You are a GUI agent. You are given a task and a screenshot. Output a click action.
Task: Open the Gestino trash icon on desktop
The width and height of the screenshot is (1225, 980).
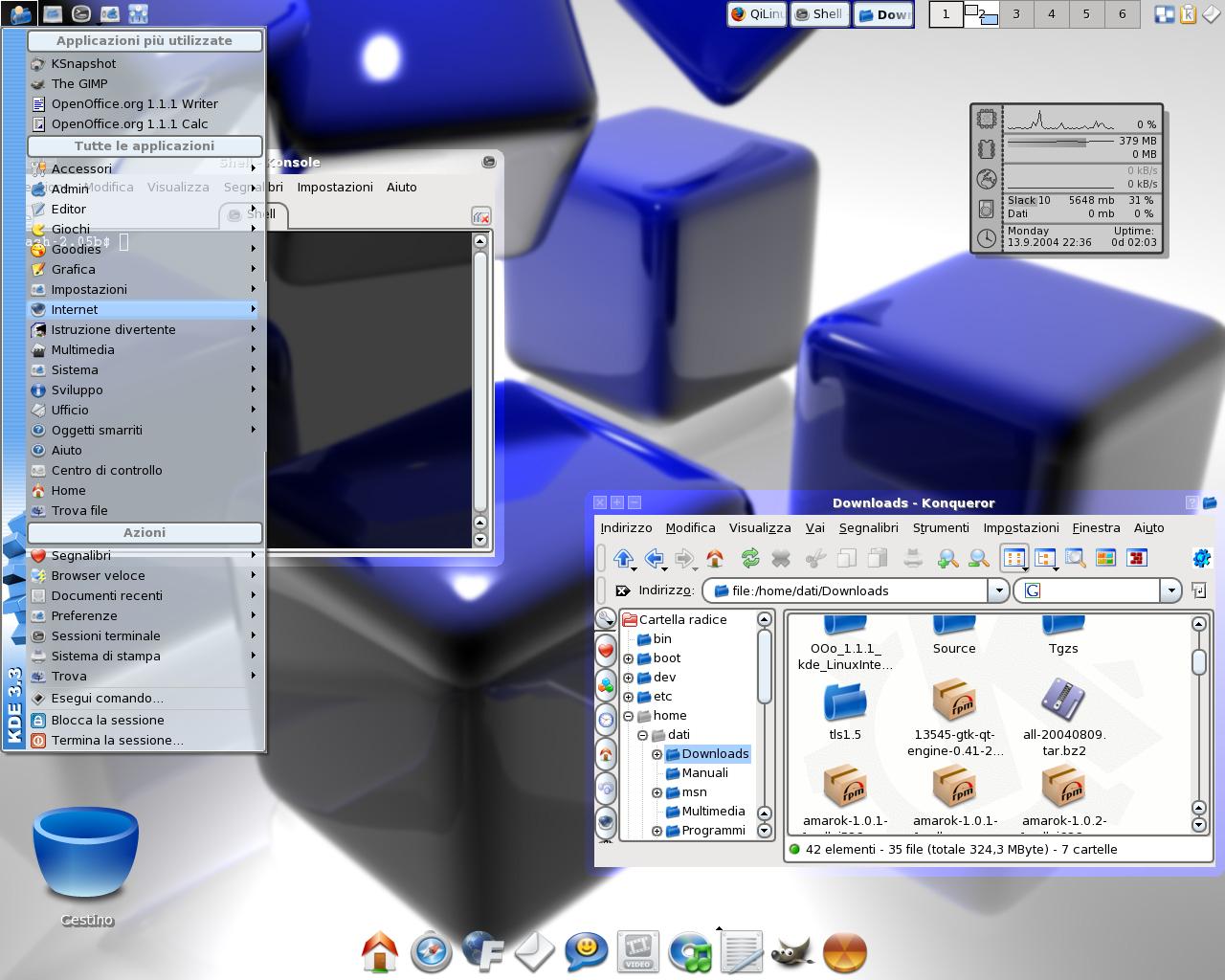point(86,855)
